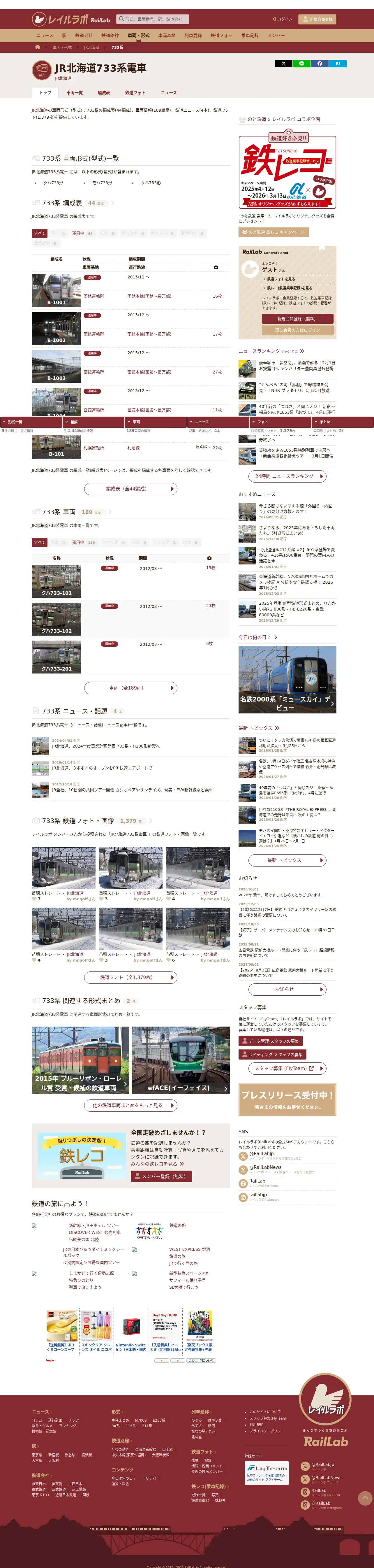This screenshot has height=1568, width=374.
Task: Share page on LINE
Action: pos(302,63)
